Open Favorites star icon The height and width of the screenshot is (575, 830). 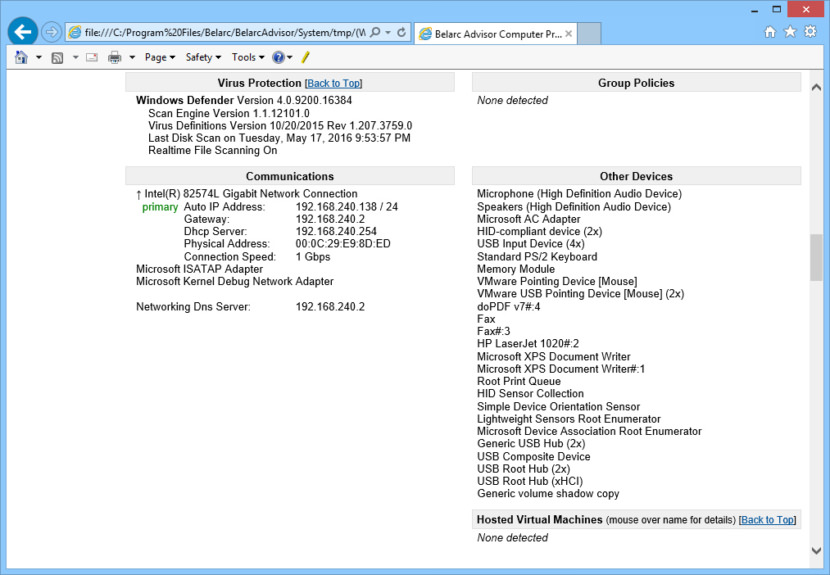790,32
